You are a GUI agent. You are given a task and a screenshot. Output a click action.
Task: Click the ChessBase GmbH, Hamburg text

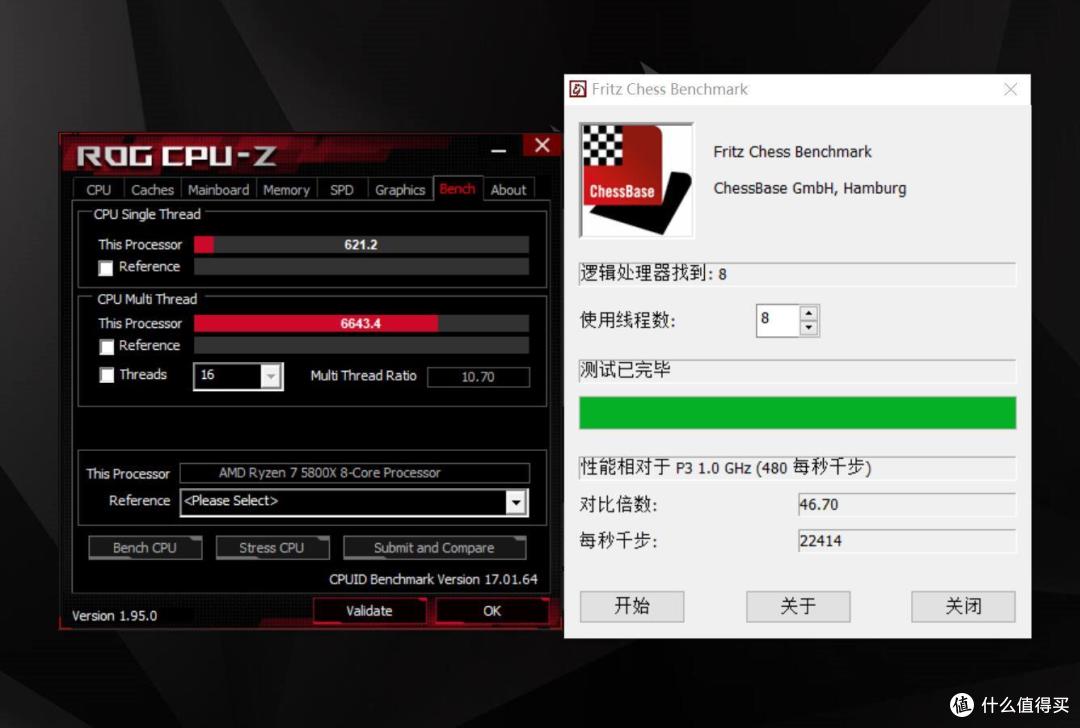tap(809, 188)
